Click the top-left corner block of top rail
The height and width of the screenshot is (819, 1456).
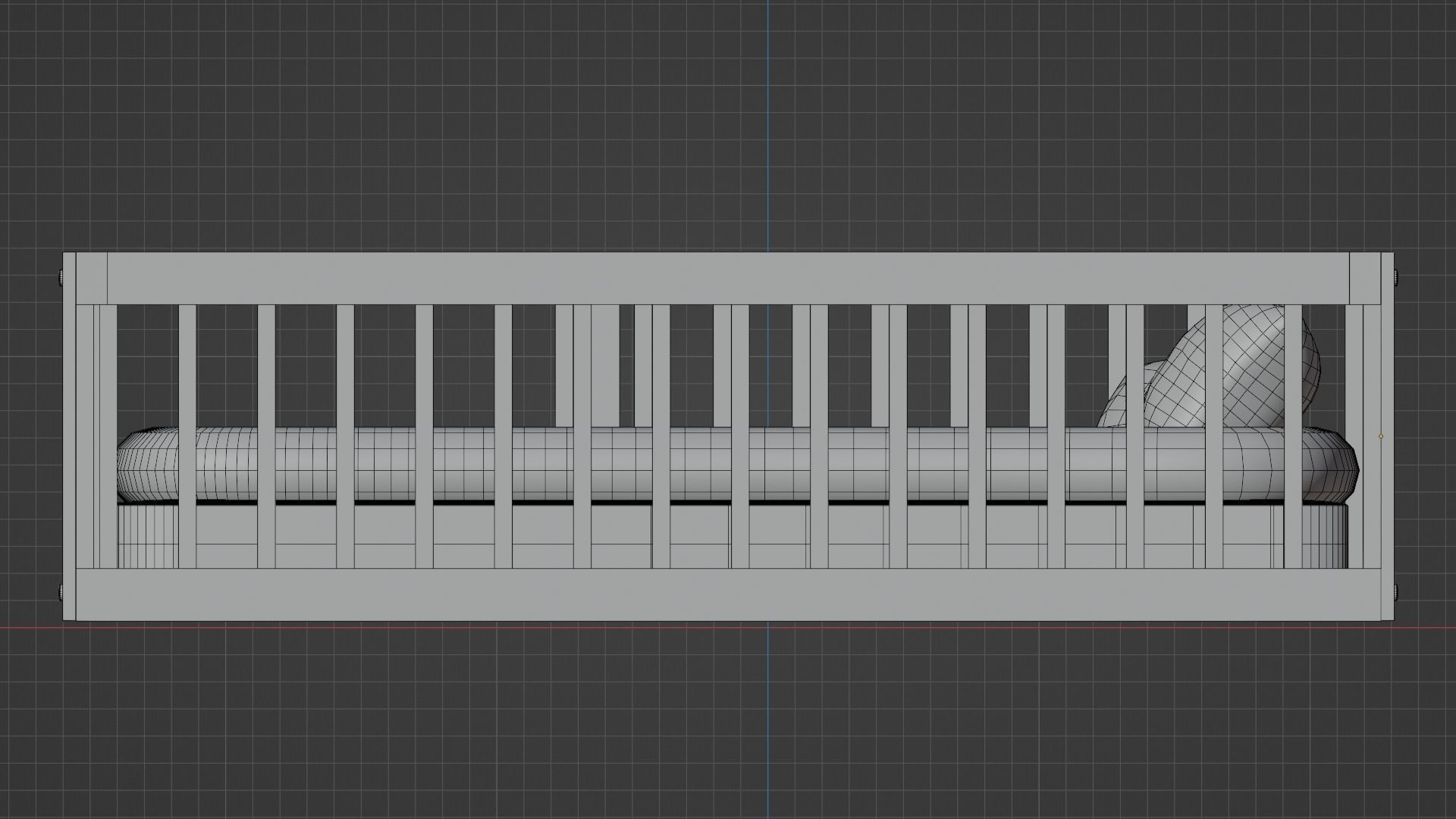pyautogui.click(x=91, y=278)
